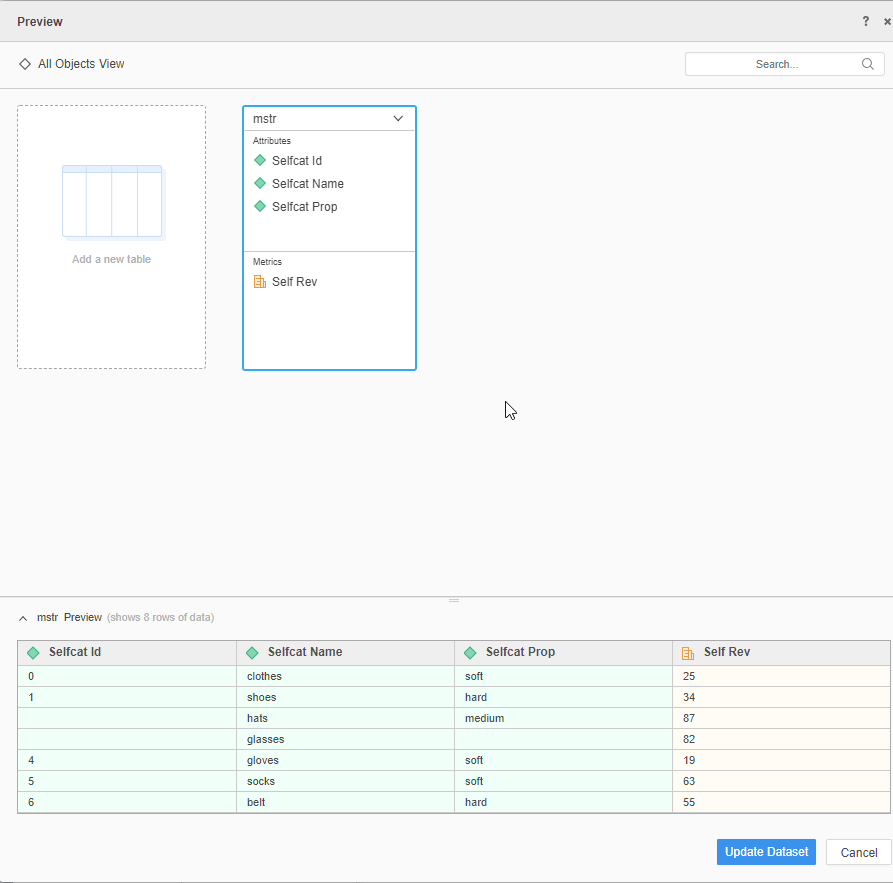Image resolution: width=893 pixels, height=883 pixels.
Task: Click the 'gloves' cell
Action: pyautogui.click(x=346, y=761)
